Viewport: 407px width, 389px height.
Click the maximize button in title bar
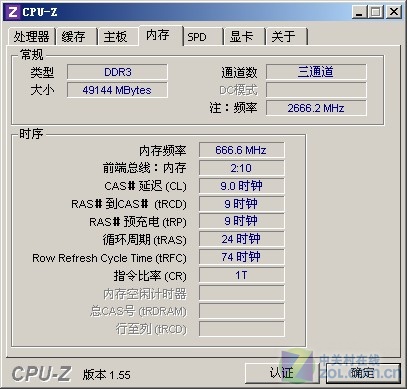tap(376, 12)
